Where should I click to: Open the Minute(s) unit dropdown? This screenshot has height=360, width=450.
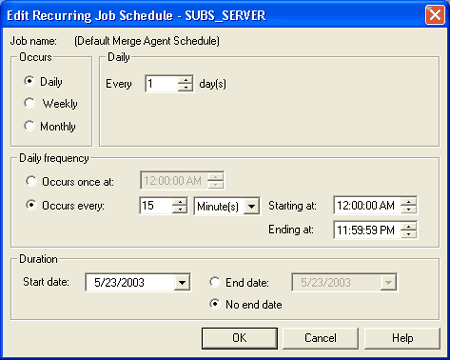point(252,206)
